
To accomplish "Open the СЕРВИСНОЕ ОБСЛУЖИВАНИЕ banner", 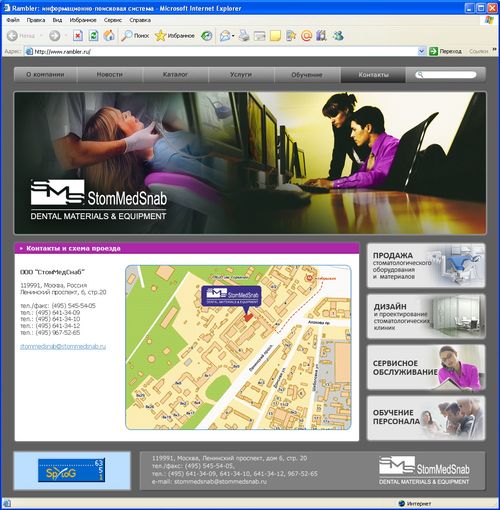I will tap(426, 367).
